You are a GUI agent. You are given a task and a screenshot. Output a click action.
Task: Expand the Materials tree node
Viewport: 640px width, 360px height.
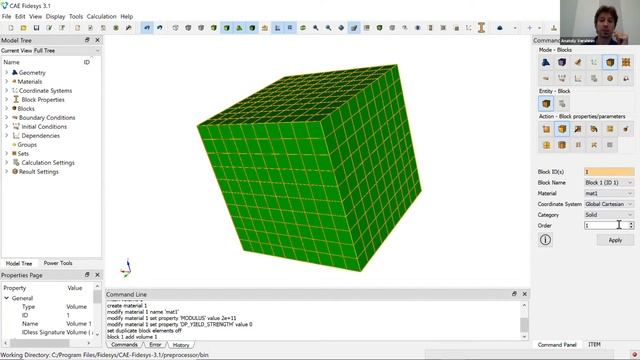(x=6, y=81)
